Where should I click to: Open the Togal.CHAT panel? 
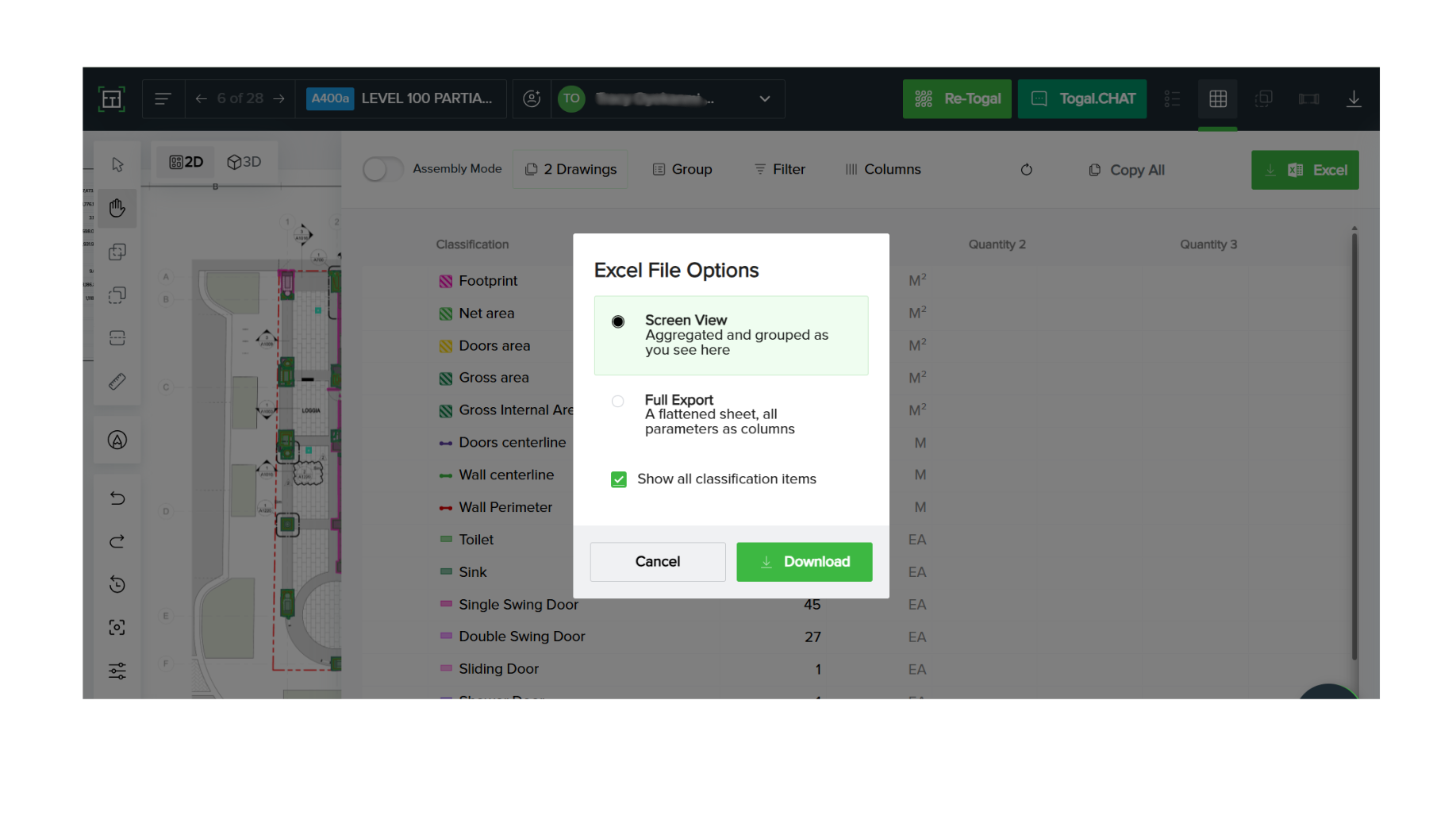[x=1081, y=98]
